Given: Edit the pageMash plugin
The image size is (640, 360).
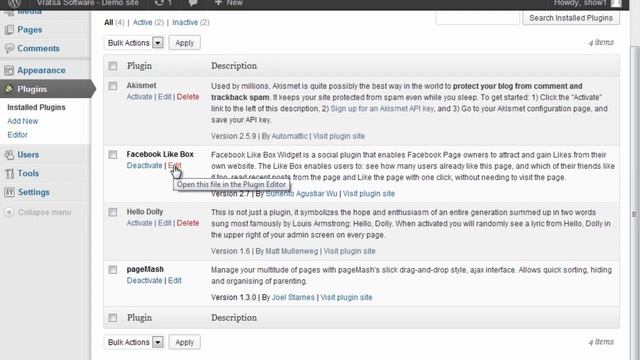Looking at the screenshot, I should [175, 280].
